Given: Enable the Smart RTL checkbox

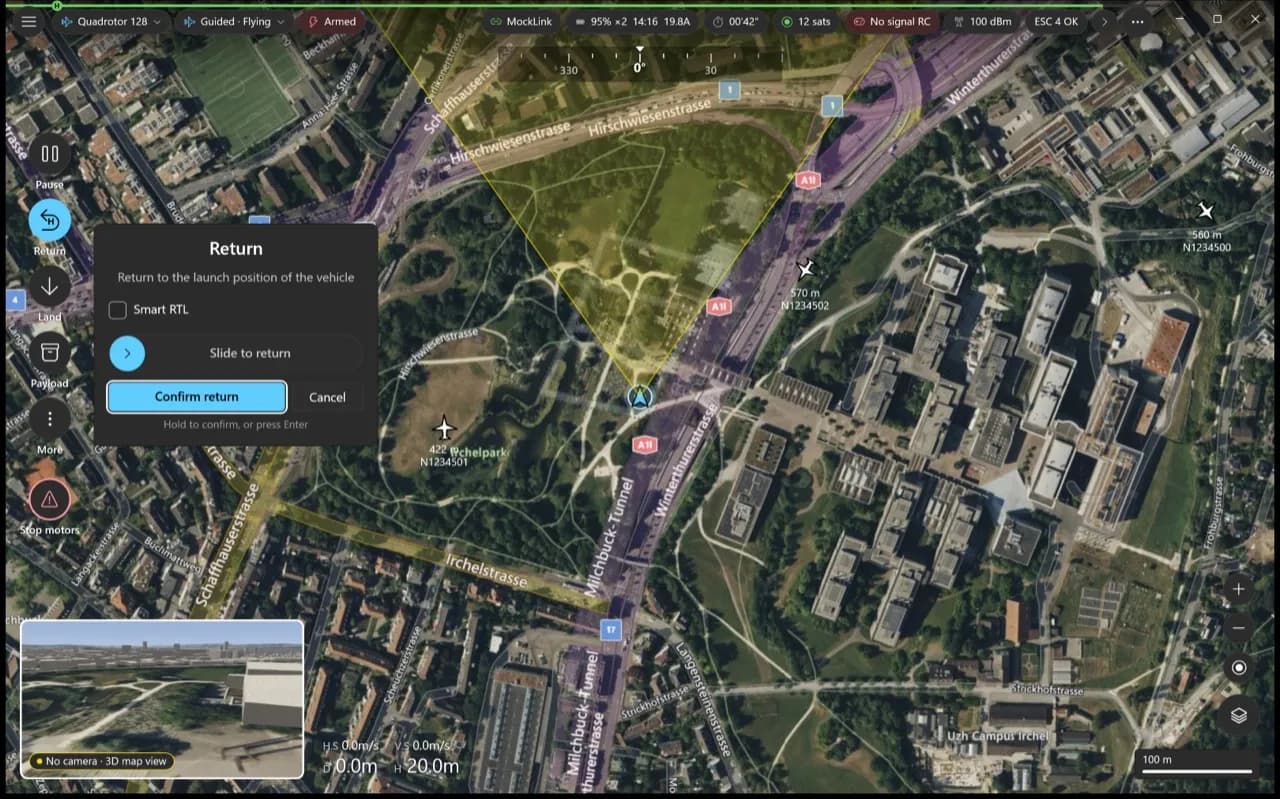Looking at the screenshot, I should tap(118, 310).
